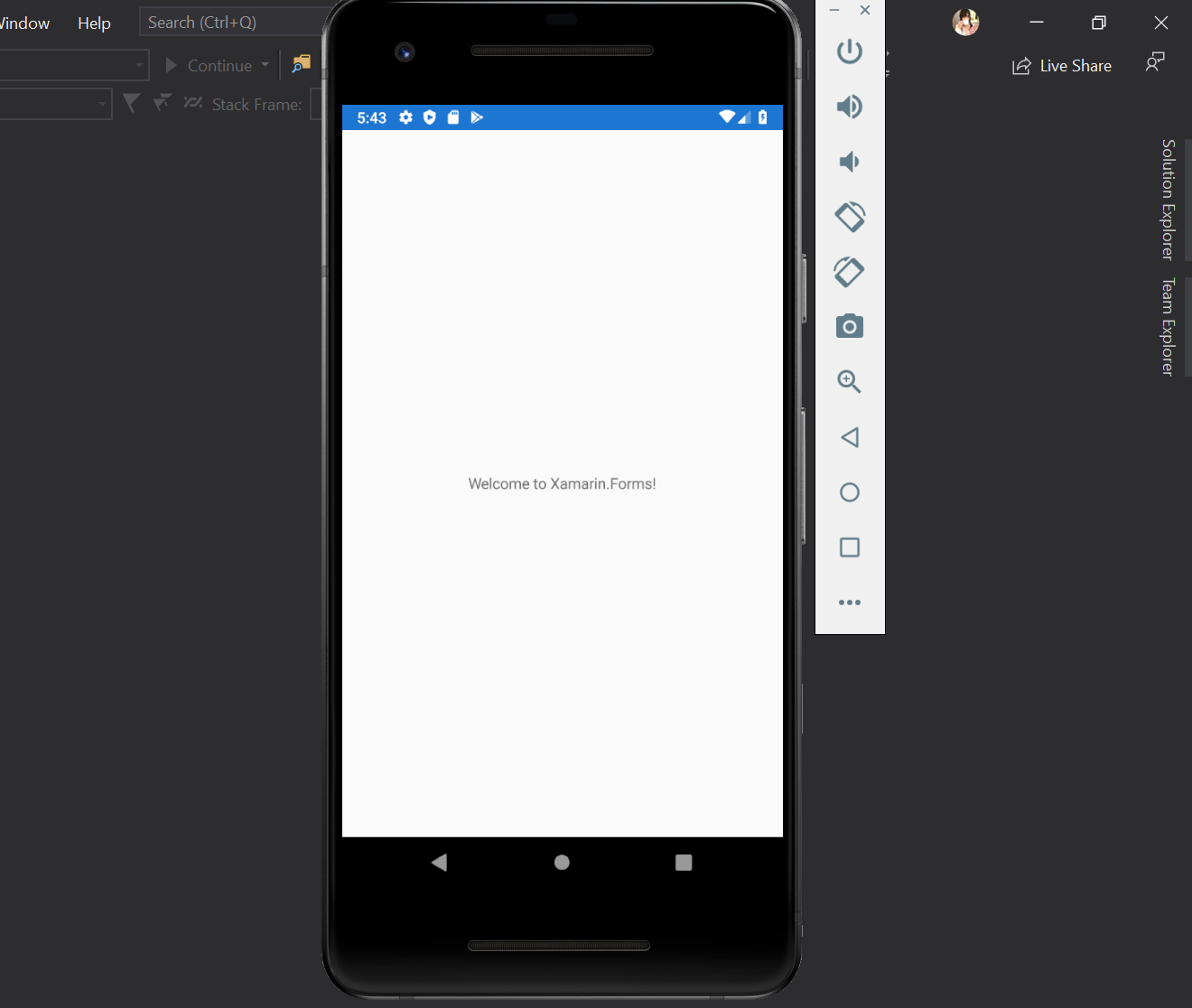This screenshot has height=1008, width=1192.
Task: Open the Help menu
Action: coord(94,23)
